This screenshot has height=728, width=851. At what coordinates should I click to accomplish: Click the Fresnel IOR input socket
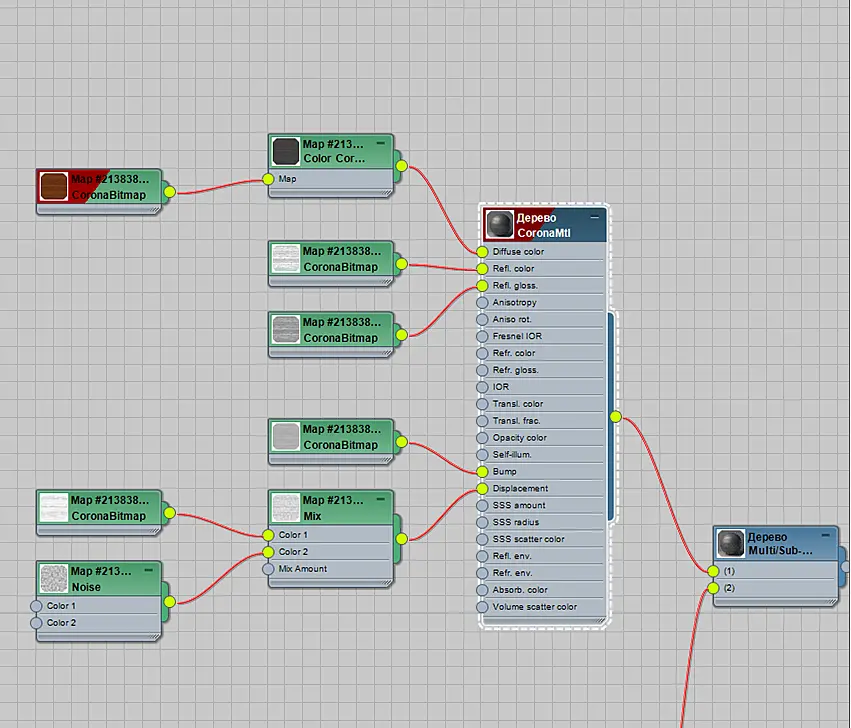pyautogui.click(x=482, y=337)
